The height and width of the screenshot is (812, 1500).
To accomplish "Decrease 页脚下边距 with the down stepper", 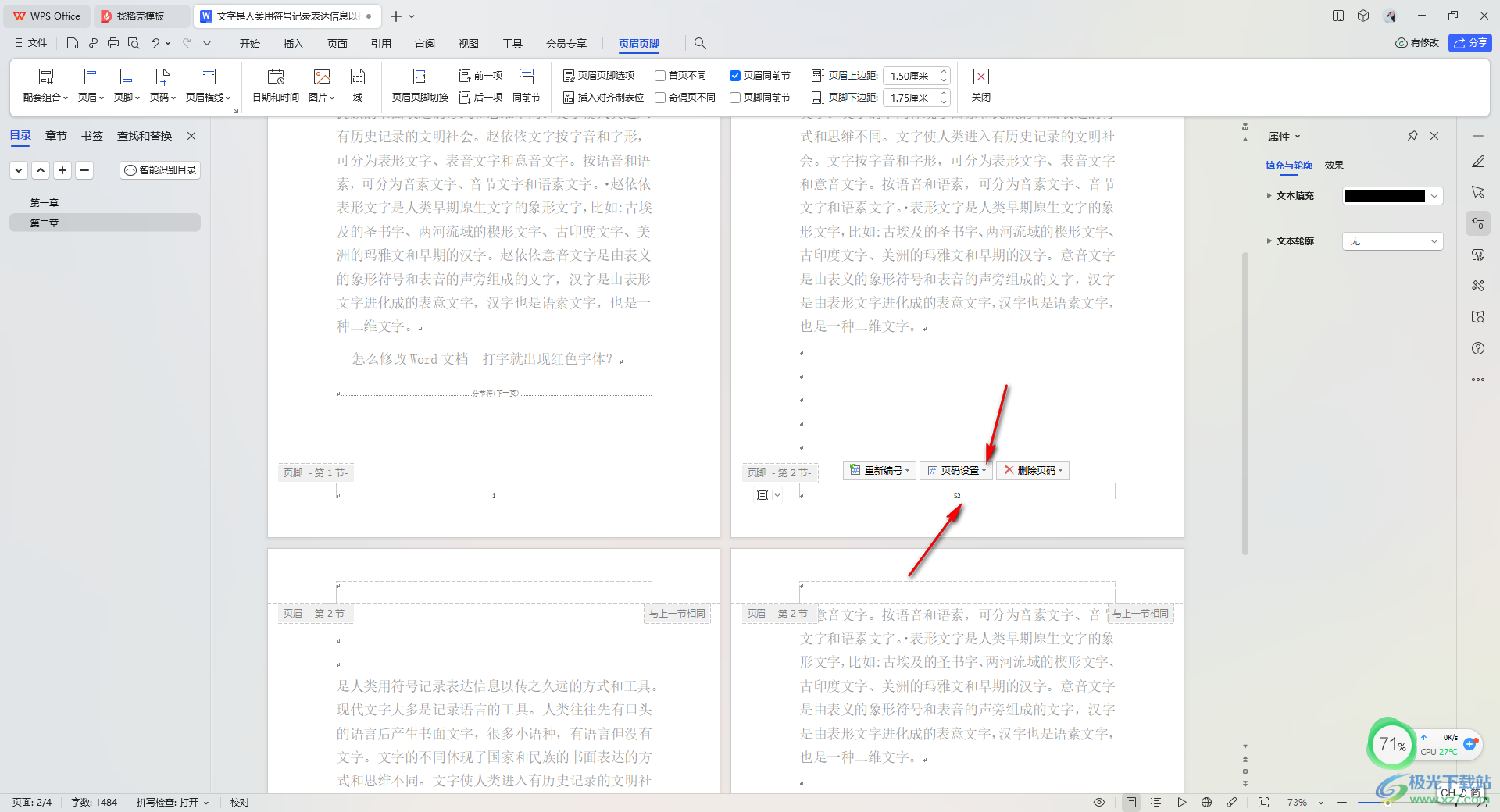I will pyautogui.click(x=944, y=101).
